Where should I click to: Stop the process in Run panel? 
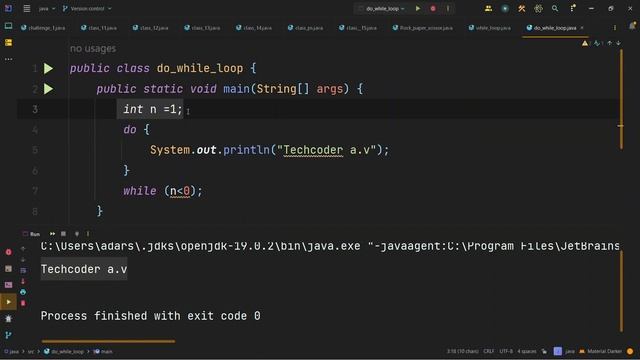click(x=63, y=234)
